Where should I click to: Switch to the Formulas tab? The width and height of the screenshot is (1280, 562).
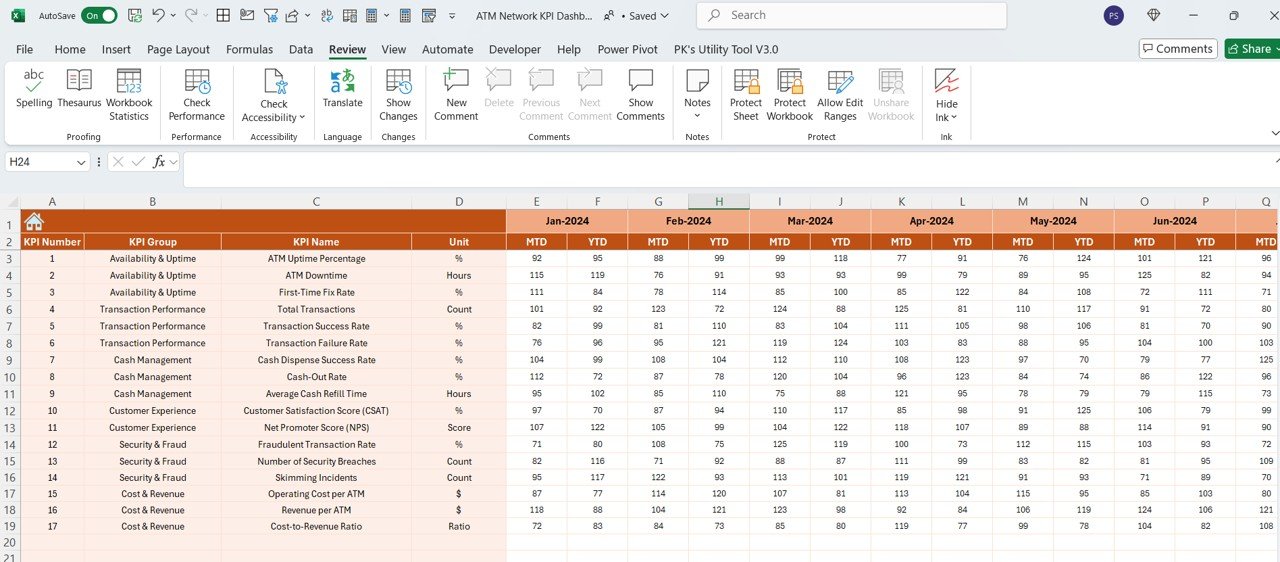(249, 49)
